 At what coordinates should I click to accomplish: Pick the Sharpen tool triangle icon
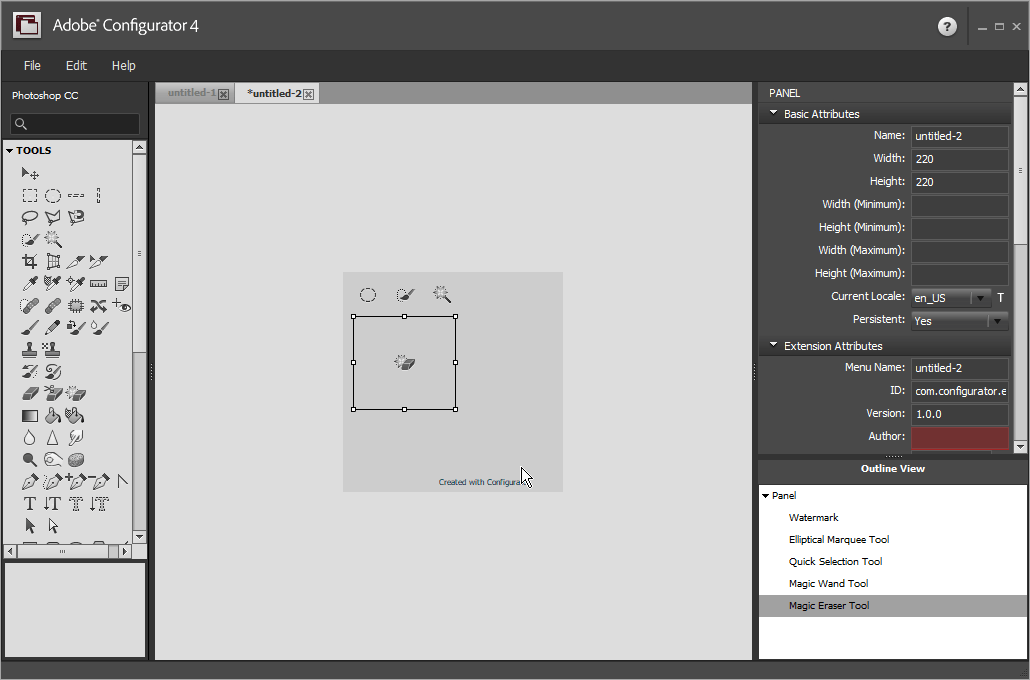click(x=53, y=438)
